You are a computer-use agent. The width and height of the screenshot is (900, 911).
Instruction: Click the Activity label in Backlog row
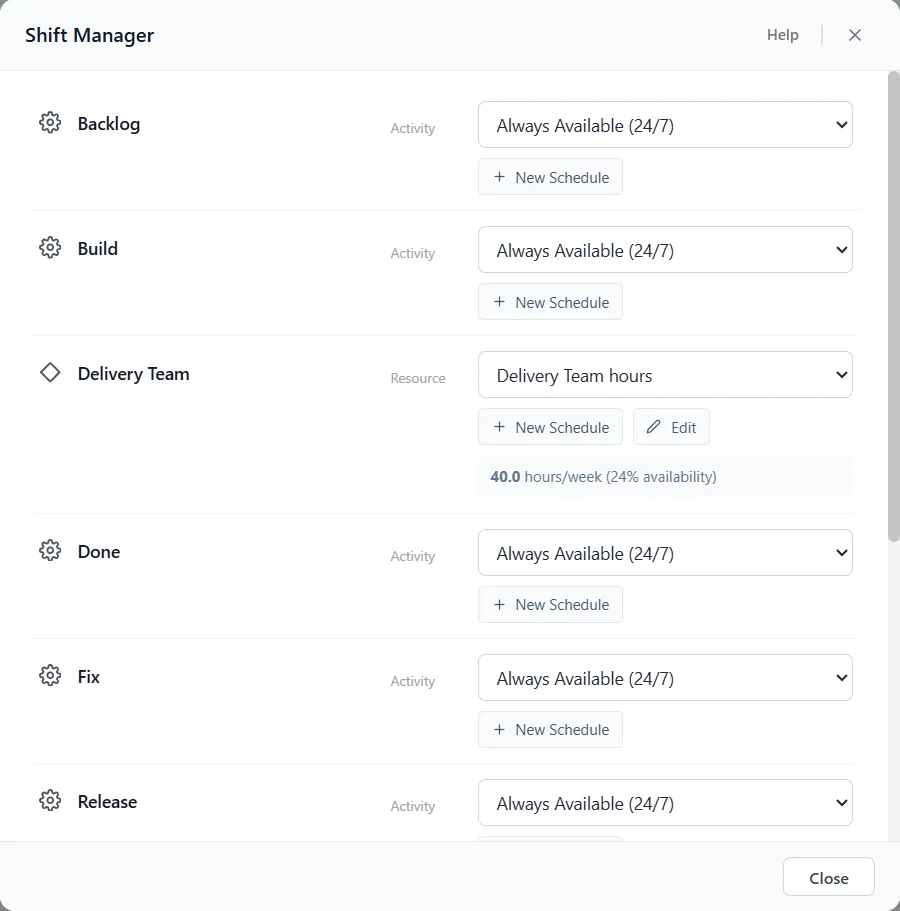click(413, 128)
